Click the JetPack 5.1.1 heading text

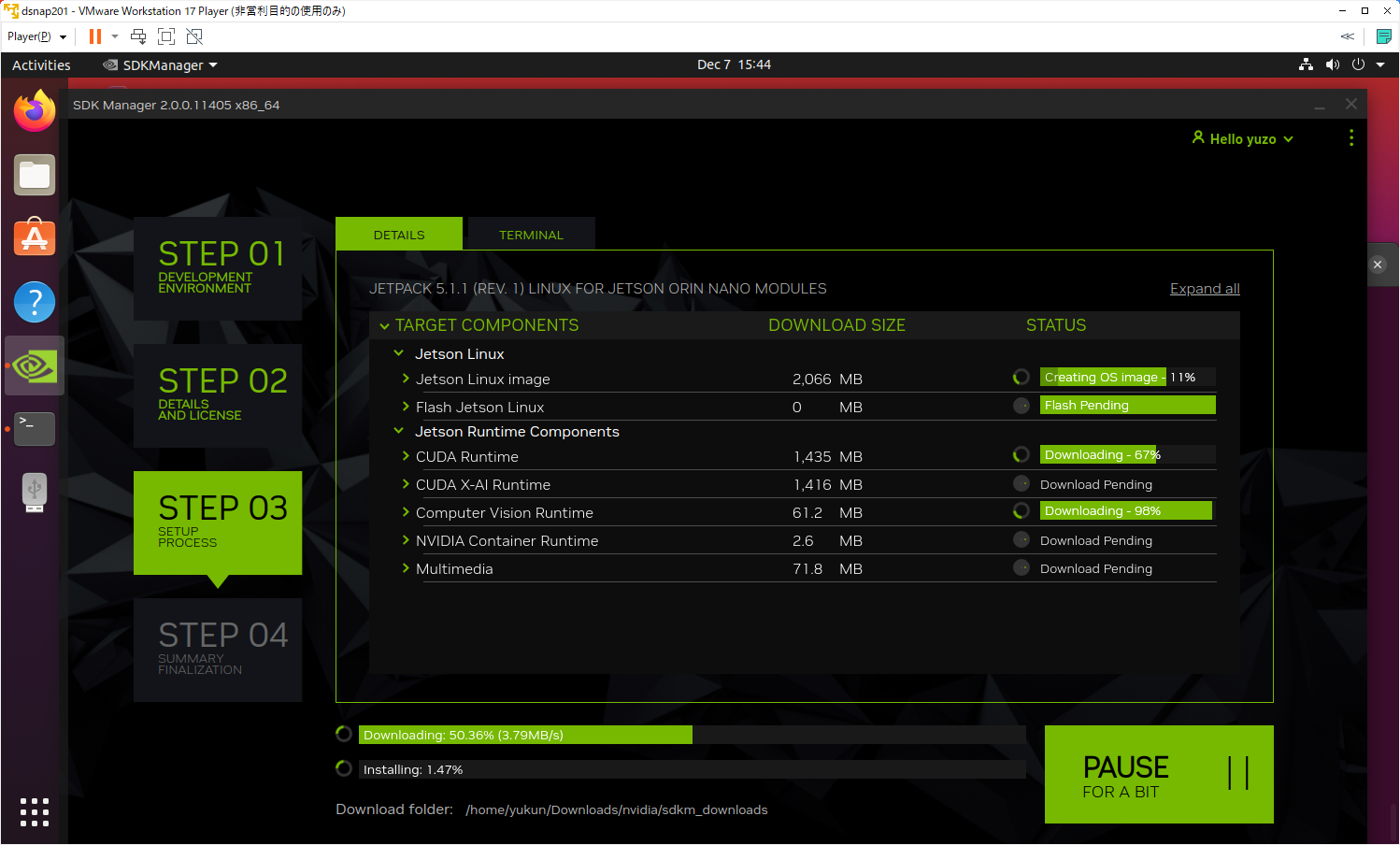(x=598, y=289)
